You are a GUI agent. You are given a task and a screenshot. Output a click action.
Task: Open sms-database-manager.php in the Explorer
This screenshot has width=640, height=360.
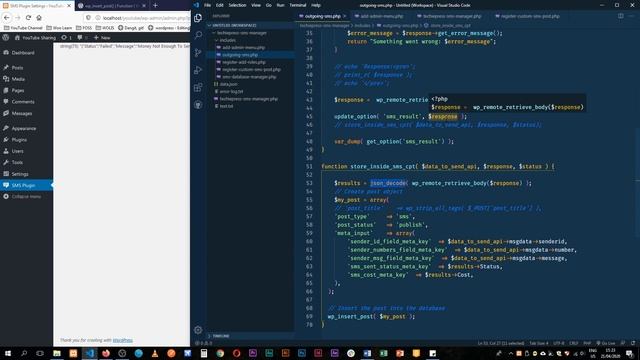point(249,77)
